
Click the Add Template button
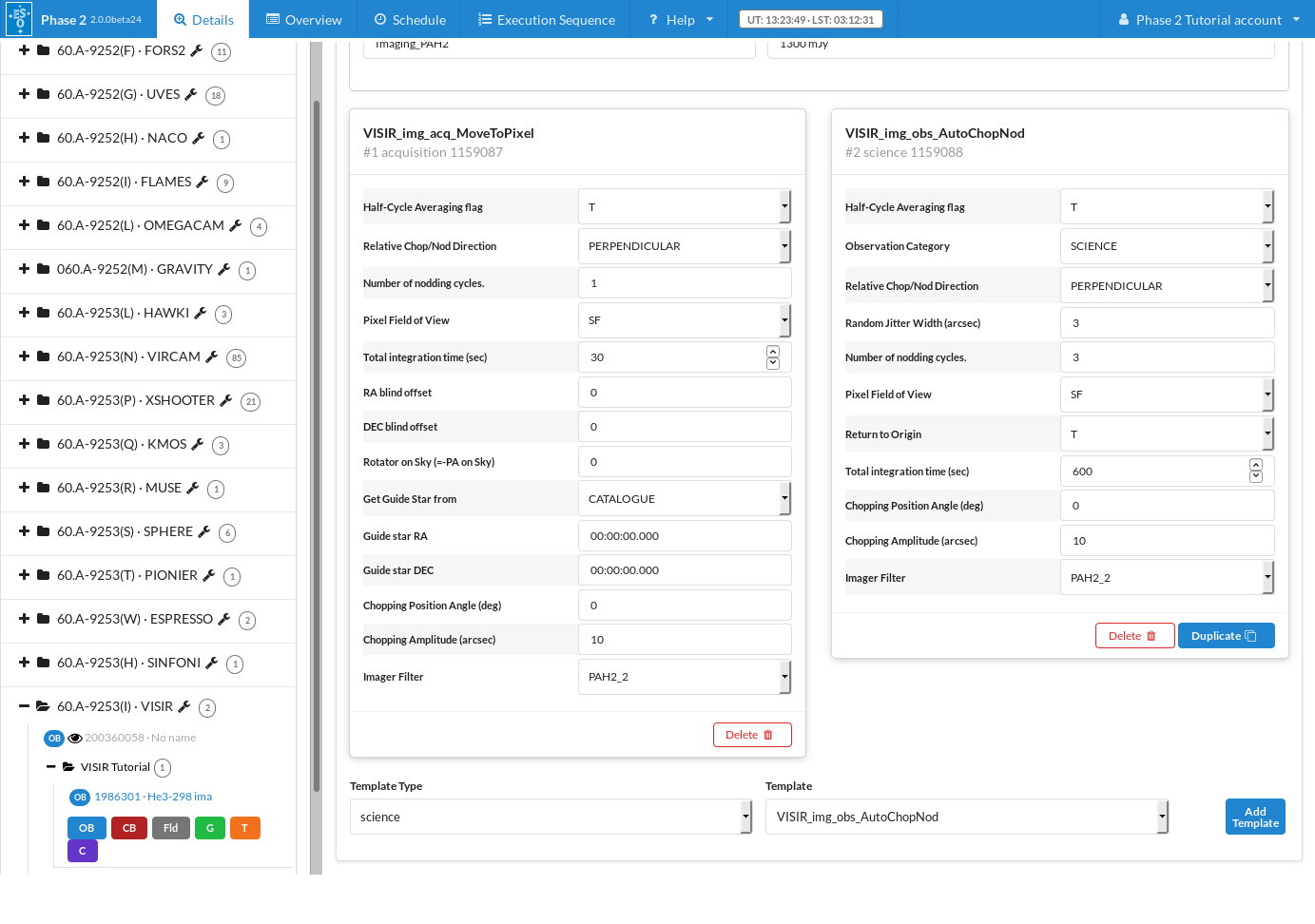tap(1254, 817)
